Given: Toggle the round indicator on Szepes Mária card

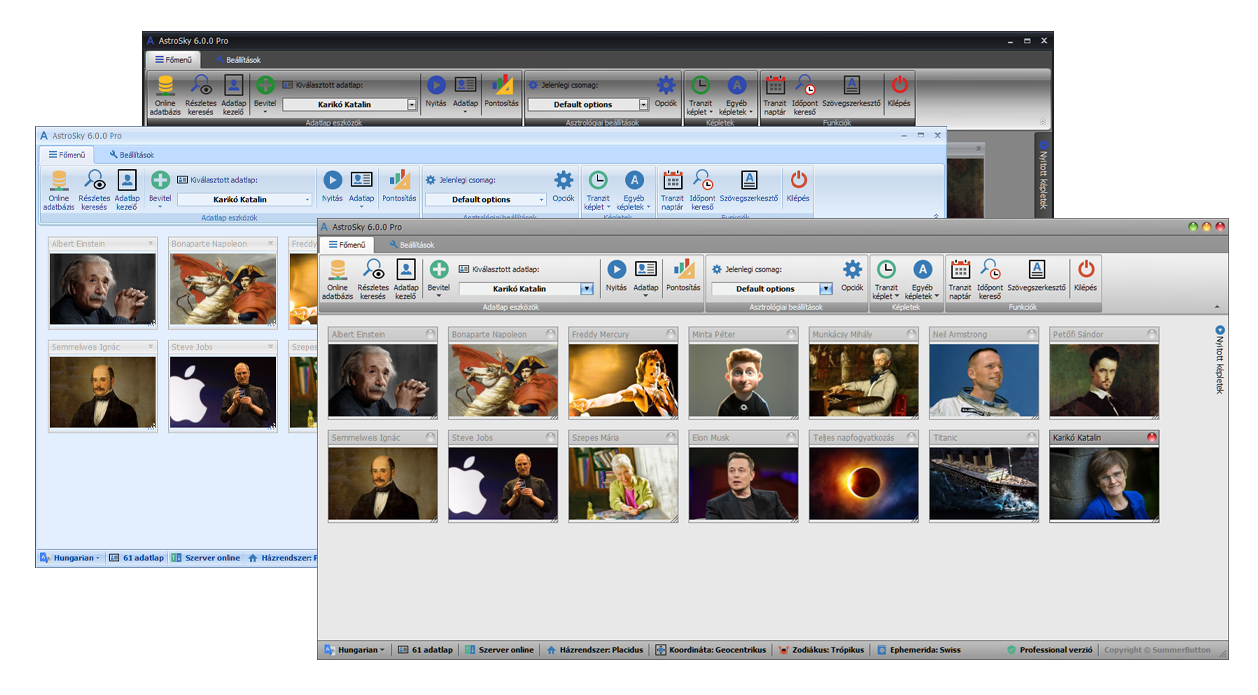Looking at the screenshot, I should [x=671, y=437].
